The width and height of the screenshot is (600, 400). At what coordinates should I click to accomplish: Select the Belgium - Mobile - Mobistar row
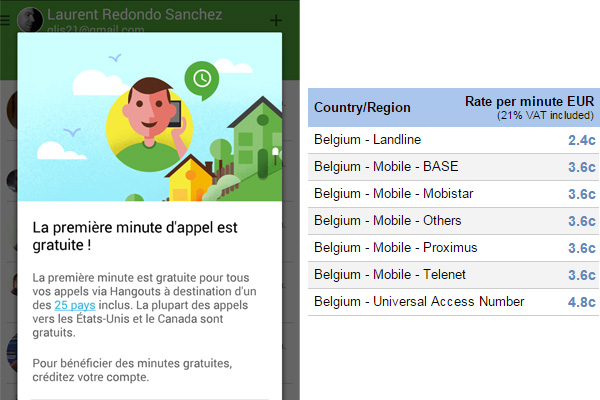[x=453, y=194]
